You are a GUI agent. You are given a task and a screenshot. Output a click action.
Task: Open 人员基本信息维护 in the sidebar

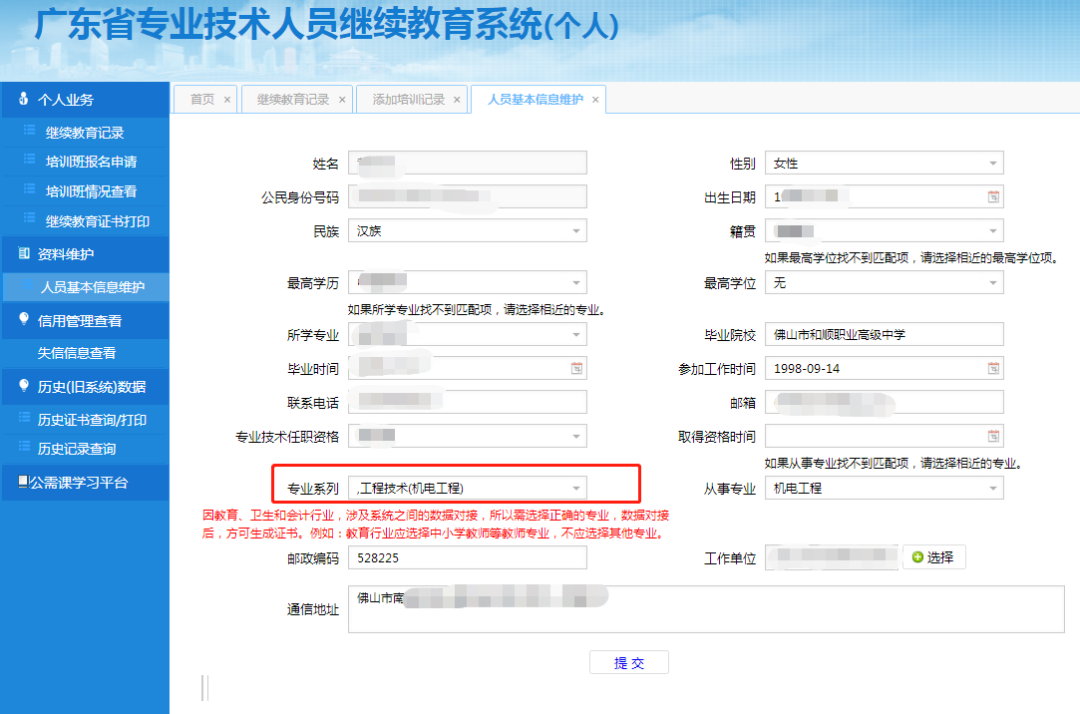coord(85,286)
